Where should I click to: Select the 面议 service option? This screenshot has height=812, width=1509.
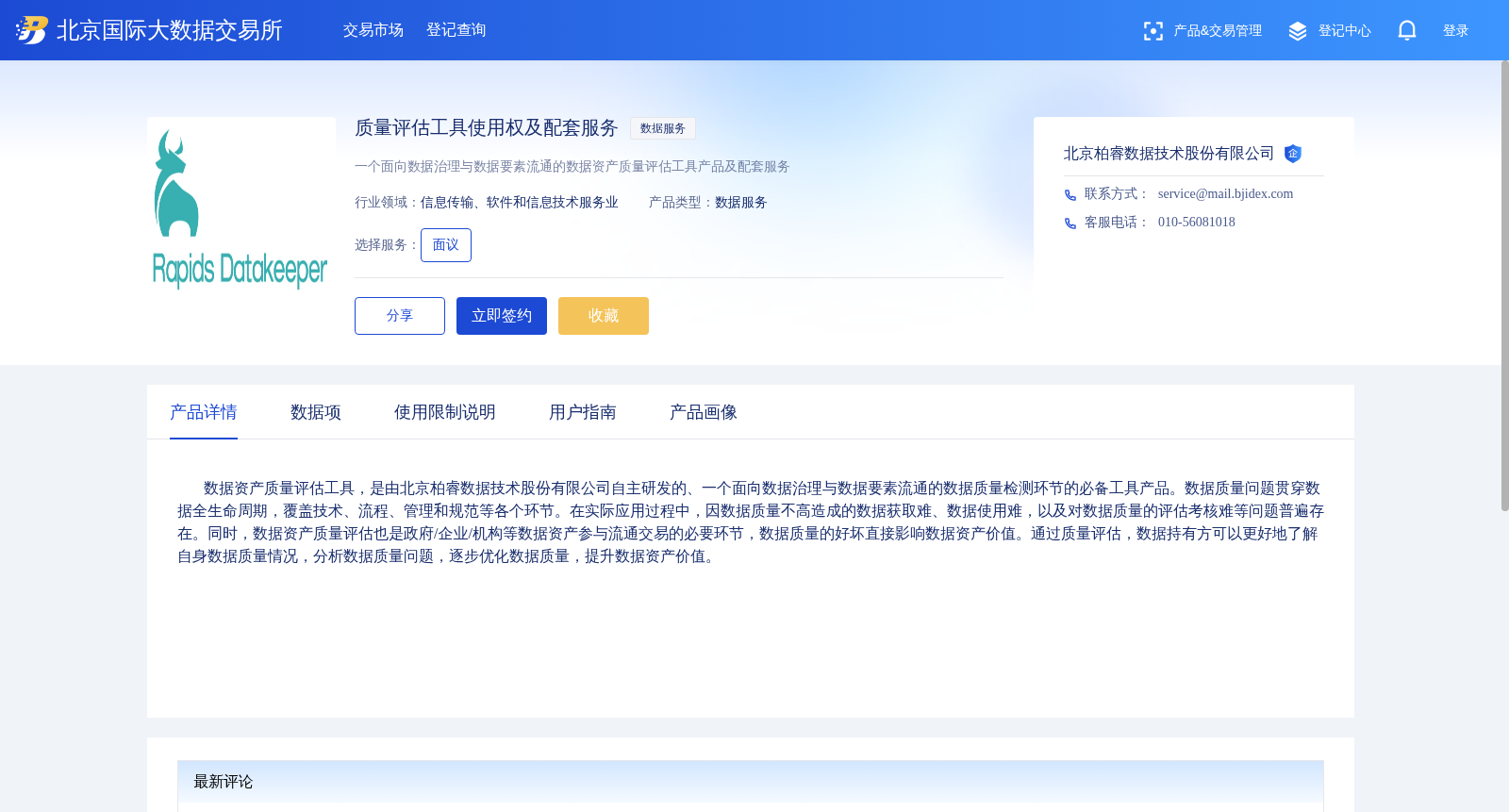pyautogui.click(x=446, y=245)
